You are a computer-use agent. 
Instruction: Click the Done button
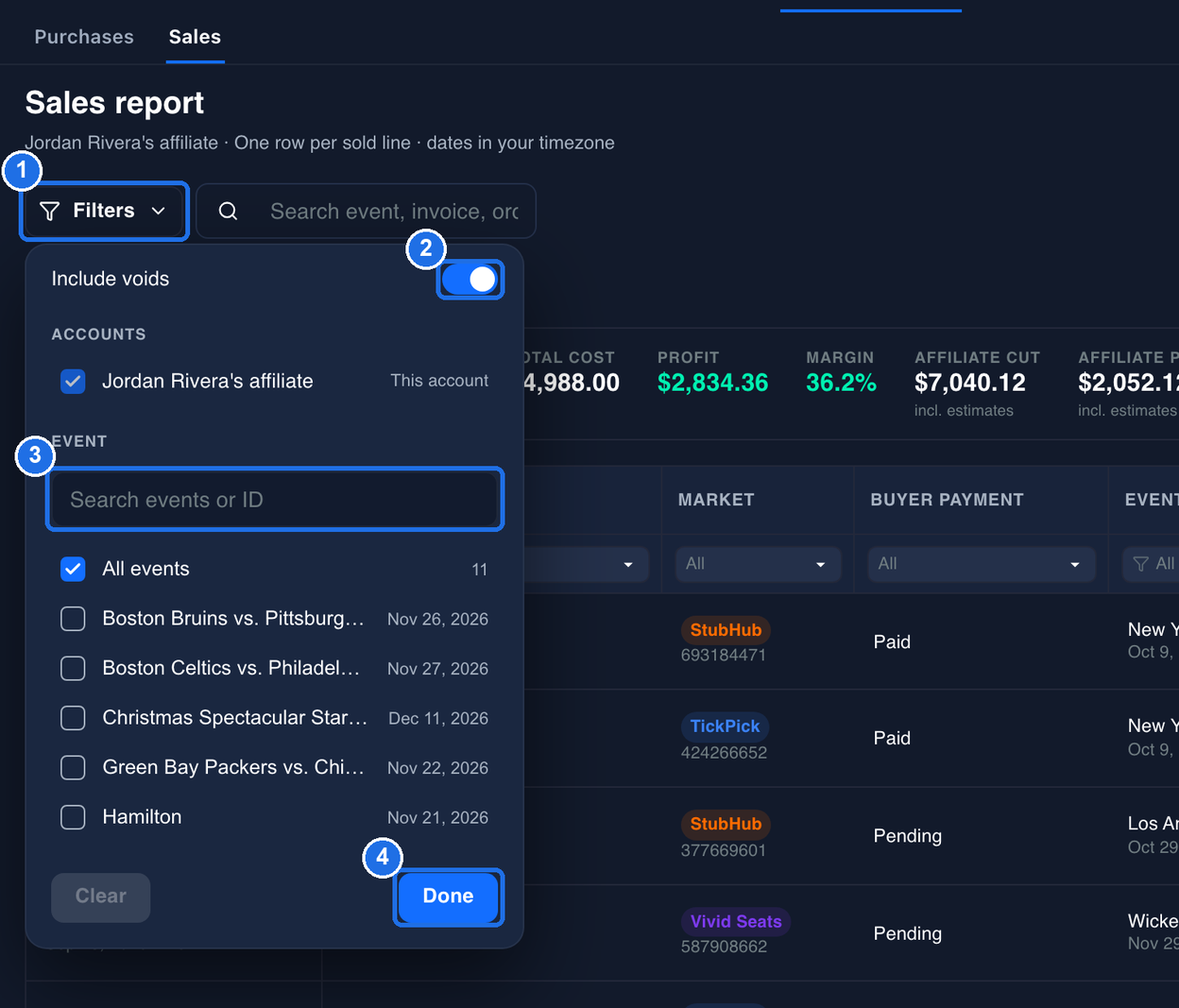click(x=448, y=897)
